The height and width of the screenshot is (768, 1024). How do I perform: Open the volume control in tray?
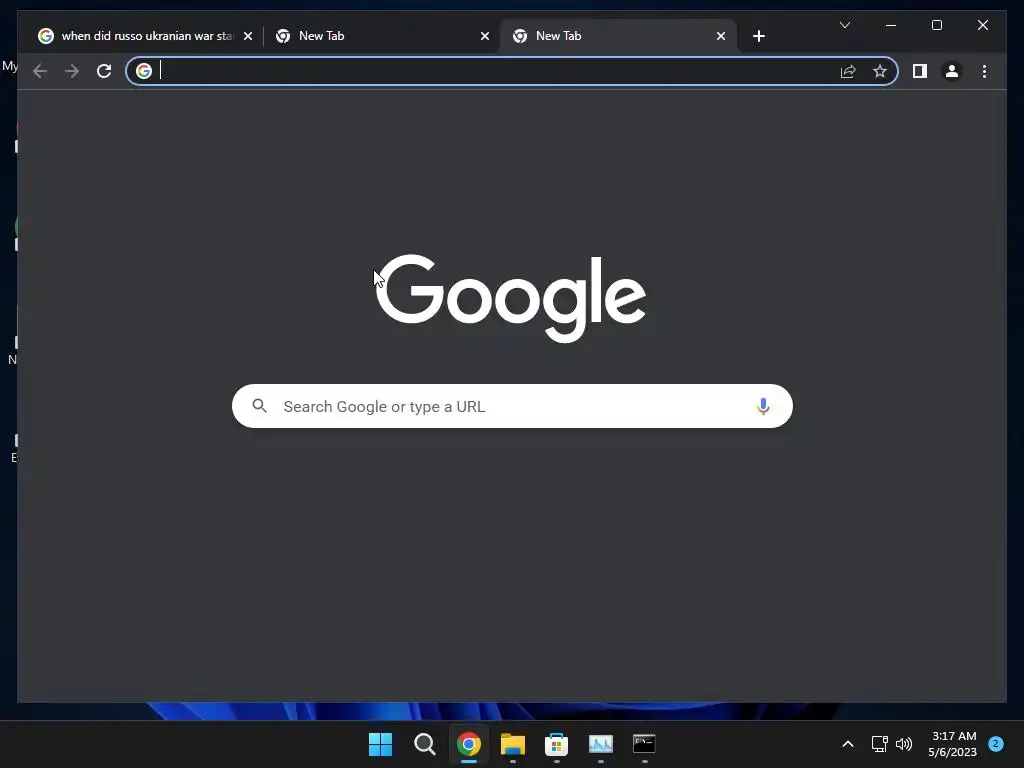pyautogui.click(x=904, y=744)
